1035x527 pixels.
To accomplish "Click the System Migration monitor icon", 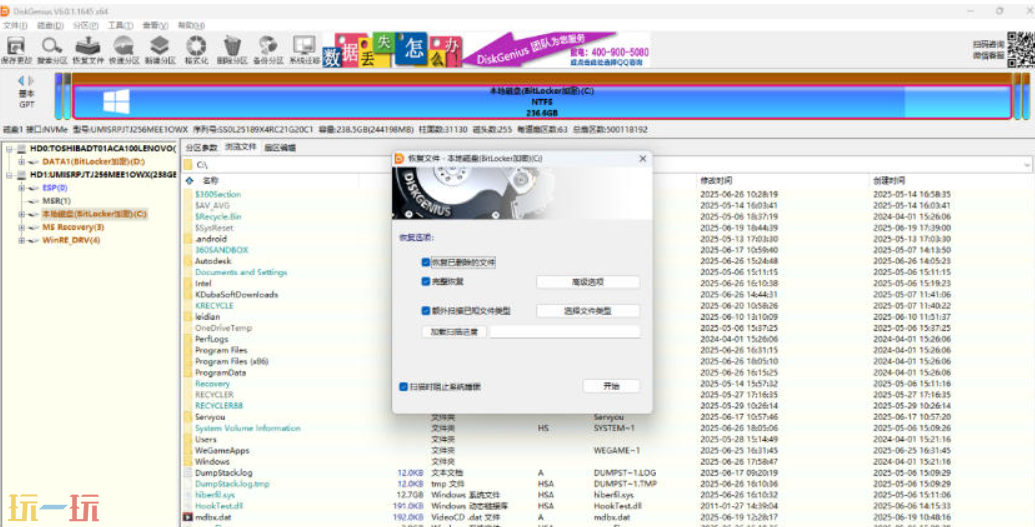I will pos(304,46).
